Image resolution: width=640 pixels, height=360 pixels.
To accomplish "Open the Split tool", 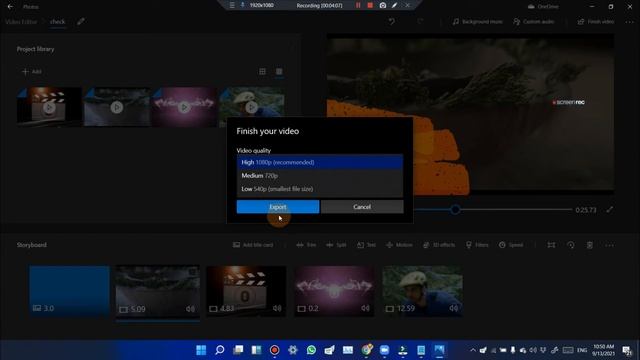I will [x=336, y=245].
